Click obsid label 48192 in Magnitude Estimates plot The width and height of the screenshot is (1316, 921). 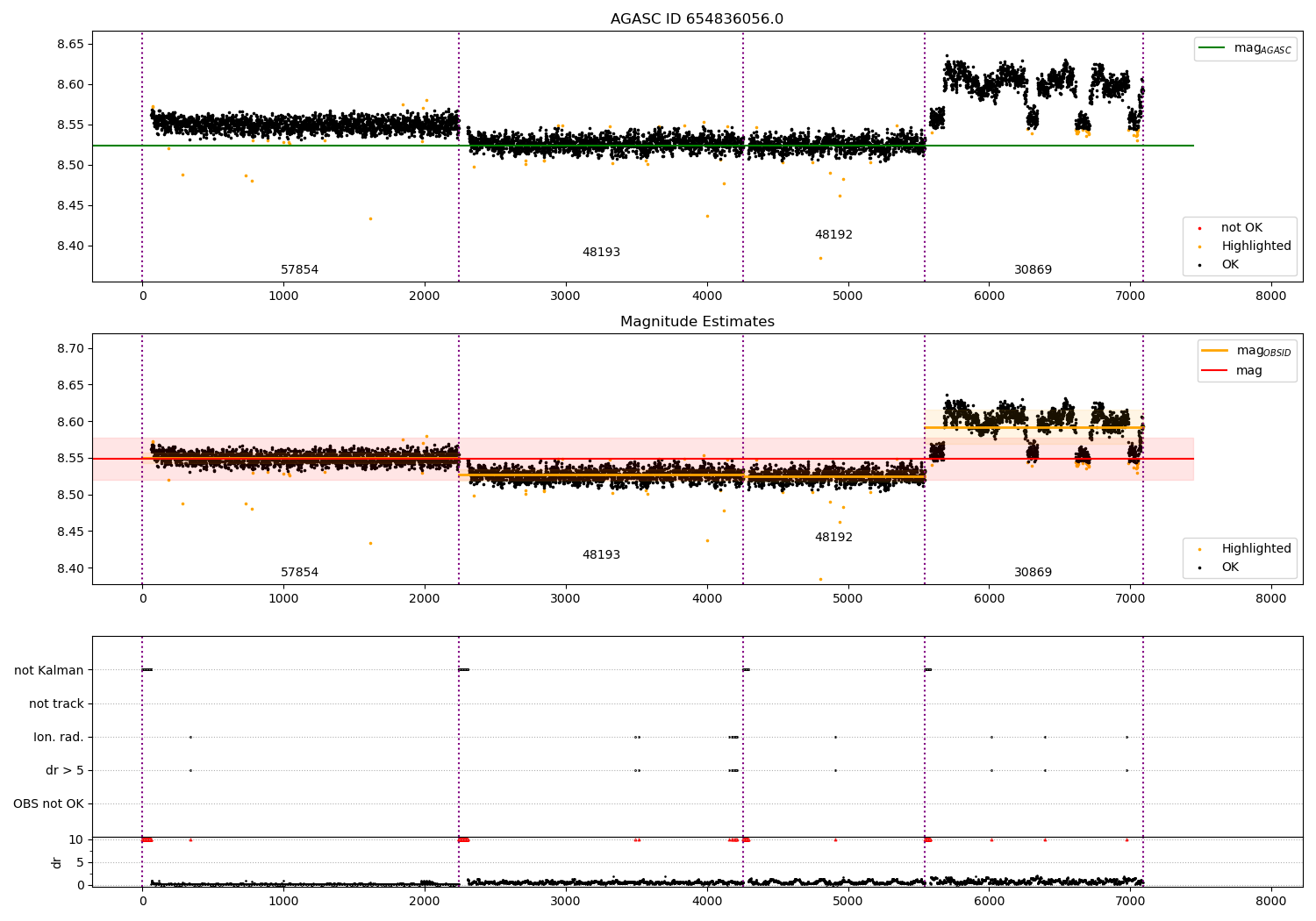click(833, 538)
